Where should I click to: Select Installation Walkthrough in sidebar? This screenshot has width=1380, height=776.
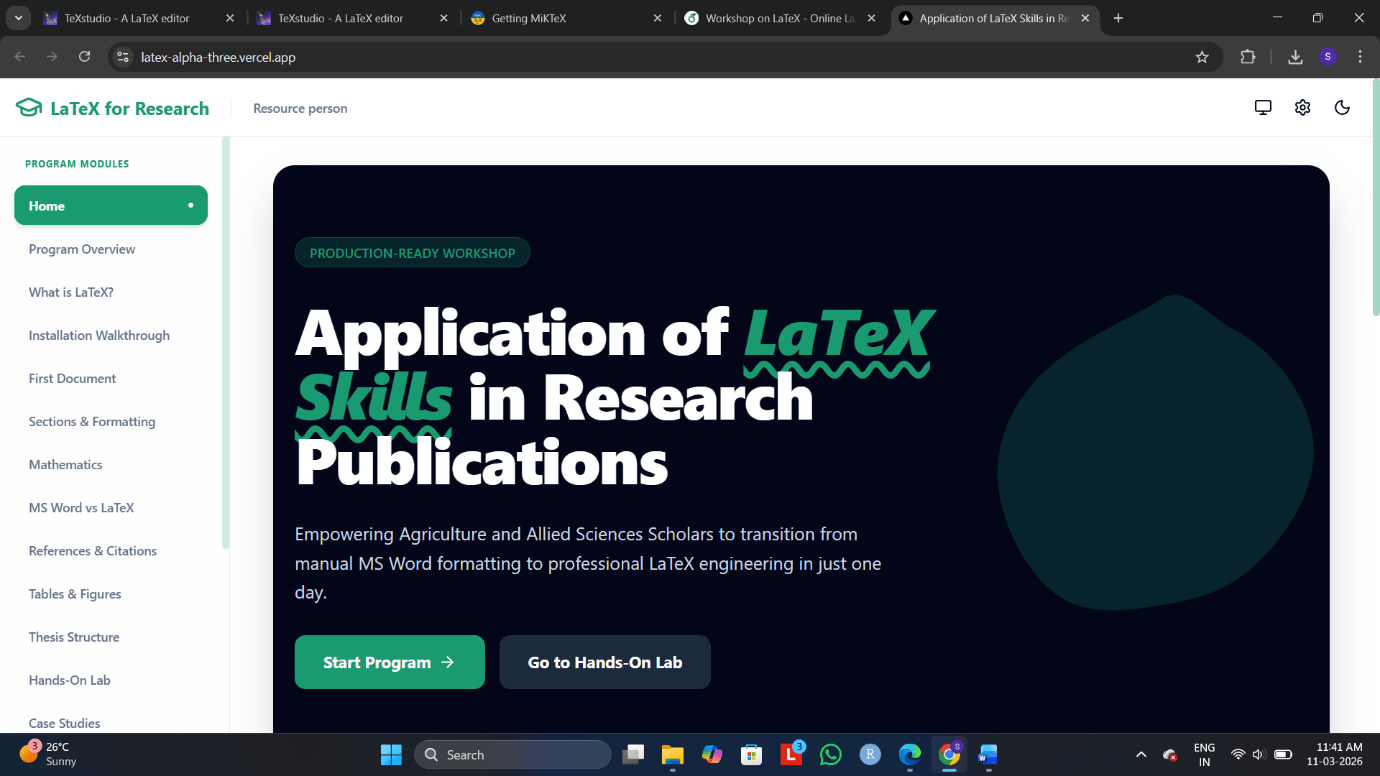pos(99,335)
